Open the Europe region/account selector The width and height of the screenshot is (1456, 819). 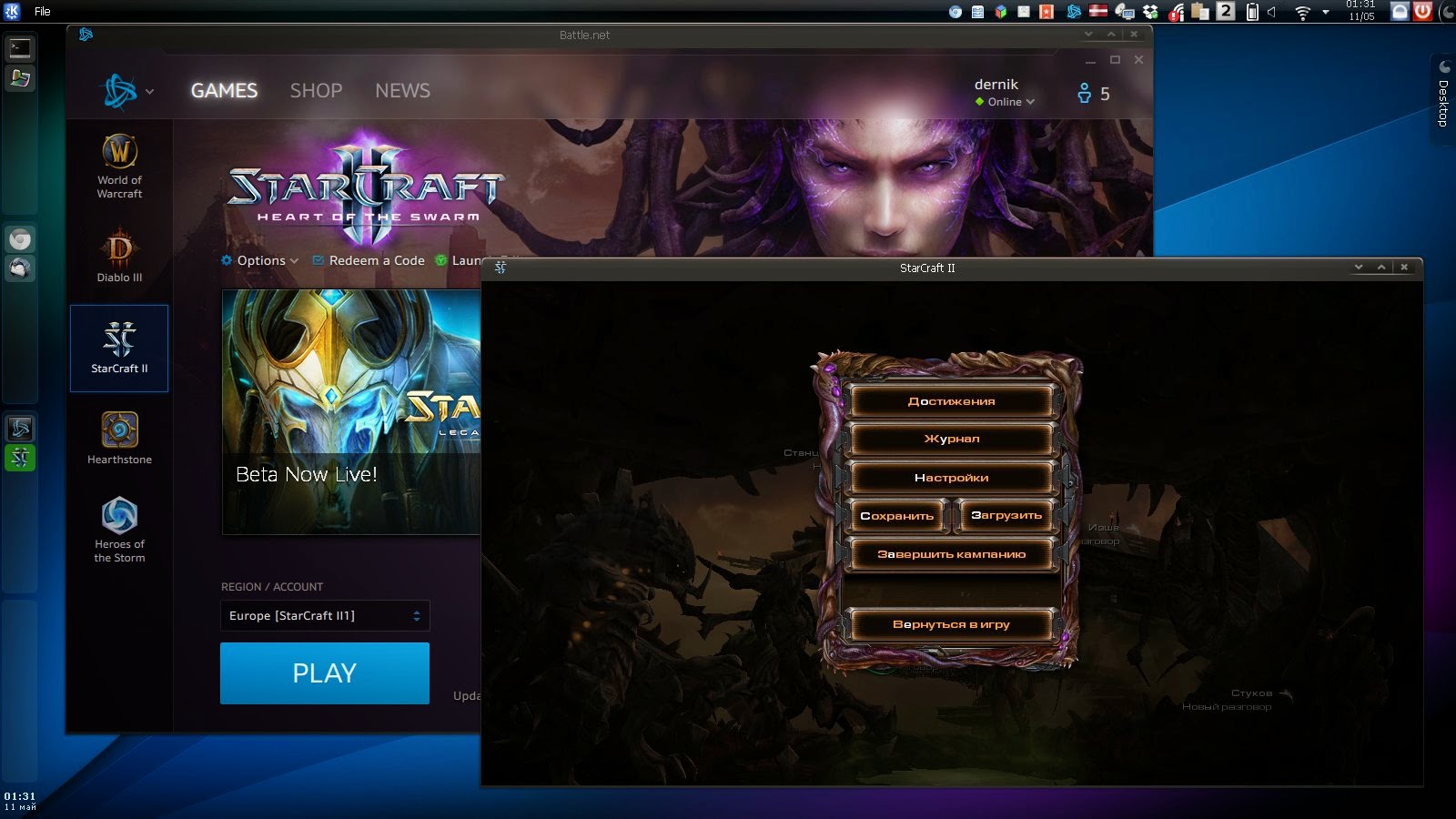point(325,616)
